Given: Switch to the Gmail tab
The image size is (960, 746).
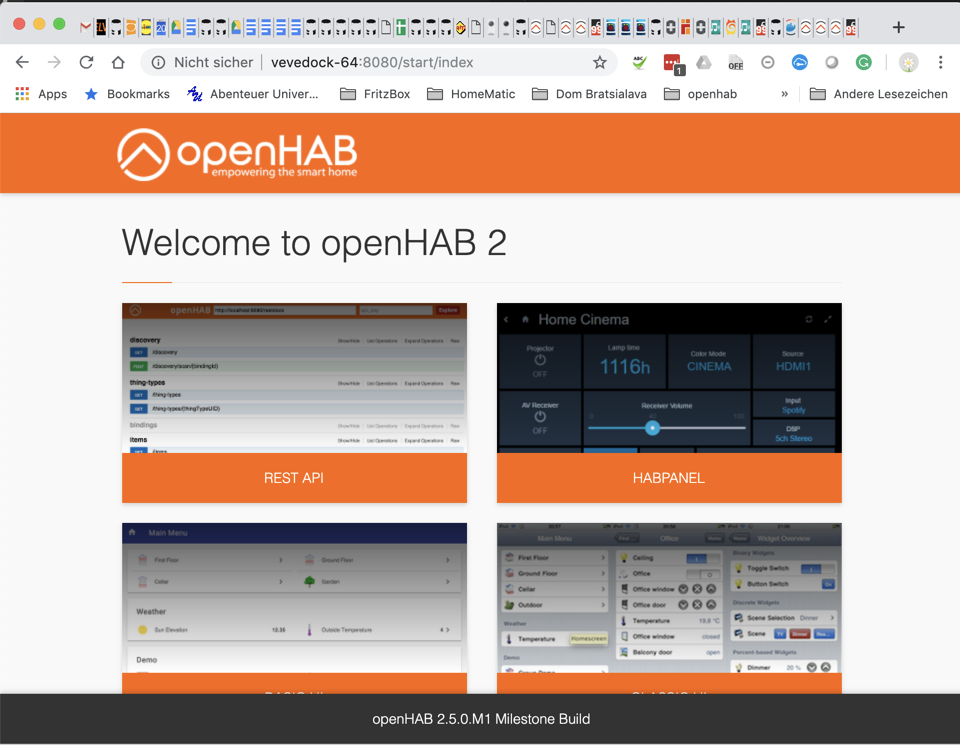Looking at the screenshot, I should click(x=85, y=27).
